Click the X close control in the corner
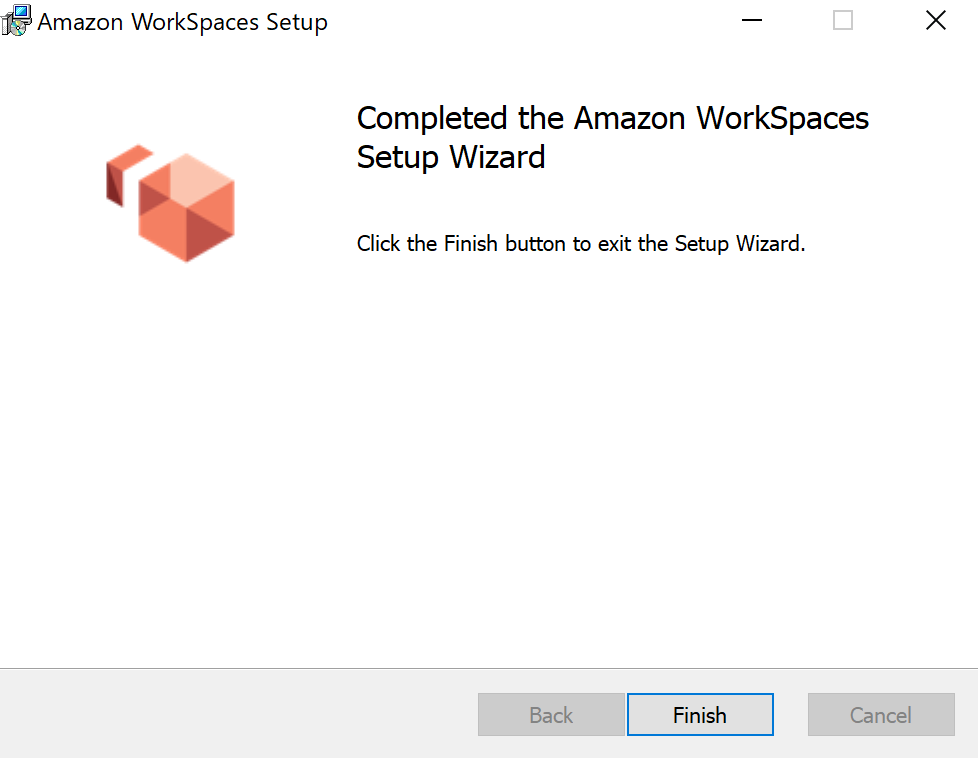This screenshot has width=978, height=758. 934,20
